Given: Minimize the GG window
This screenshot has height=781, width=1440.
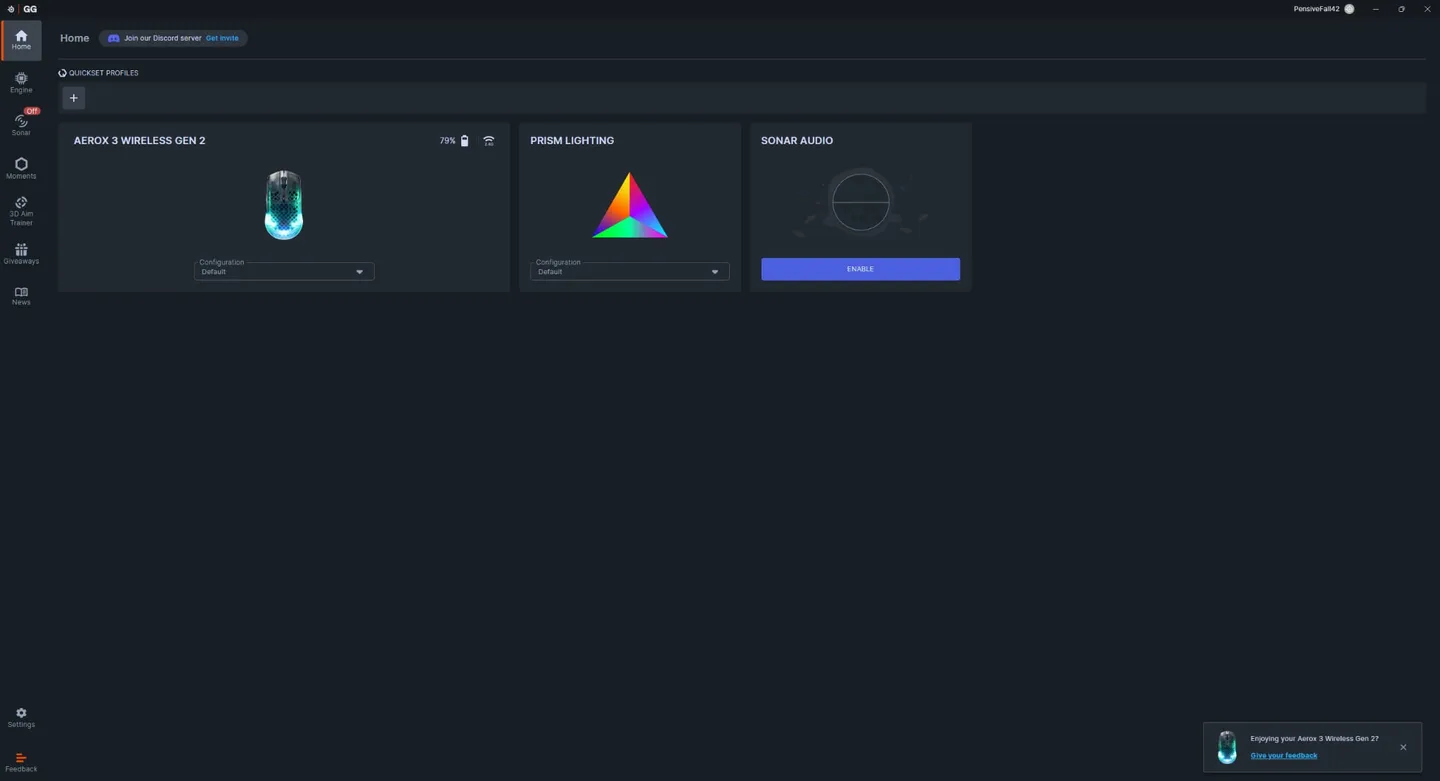Looking at the screenshot, I should pyautogui.click(x=1376, y=9).
